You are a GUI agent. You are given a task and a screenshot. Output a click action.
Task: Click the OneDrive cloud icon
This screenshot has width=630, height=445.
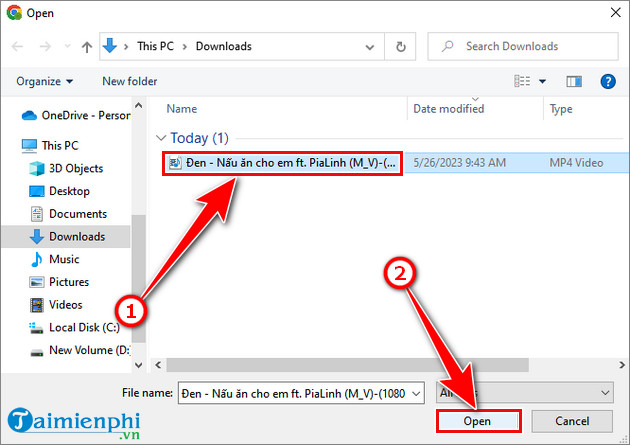(x=29, y=116)
